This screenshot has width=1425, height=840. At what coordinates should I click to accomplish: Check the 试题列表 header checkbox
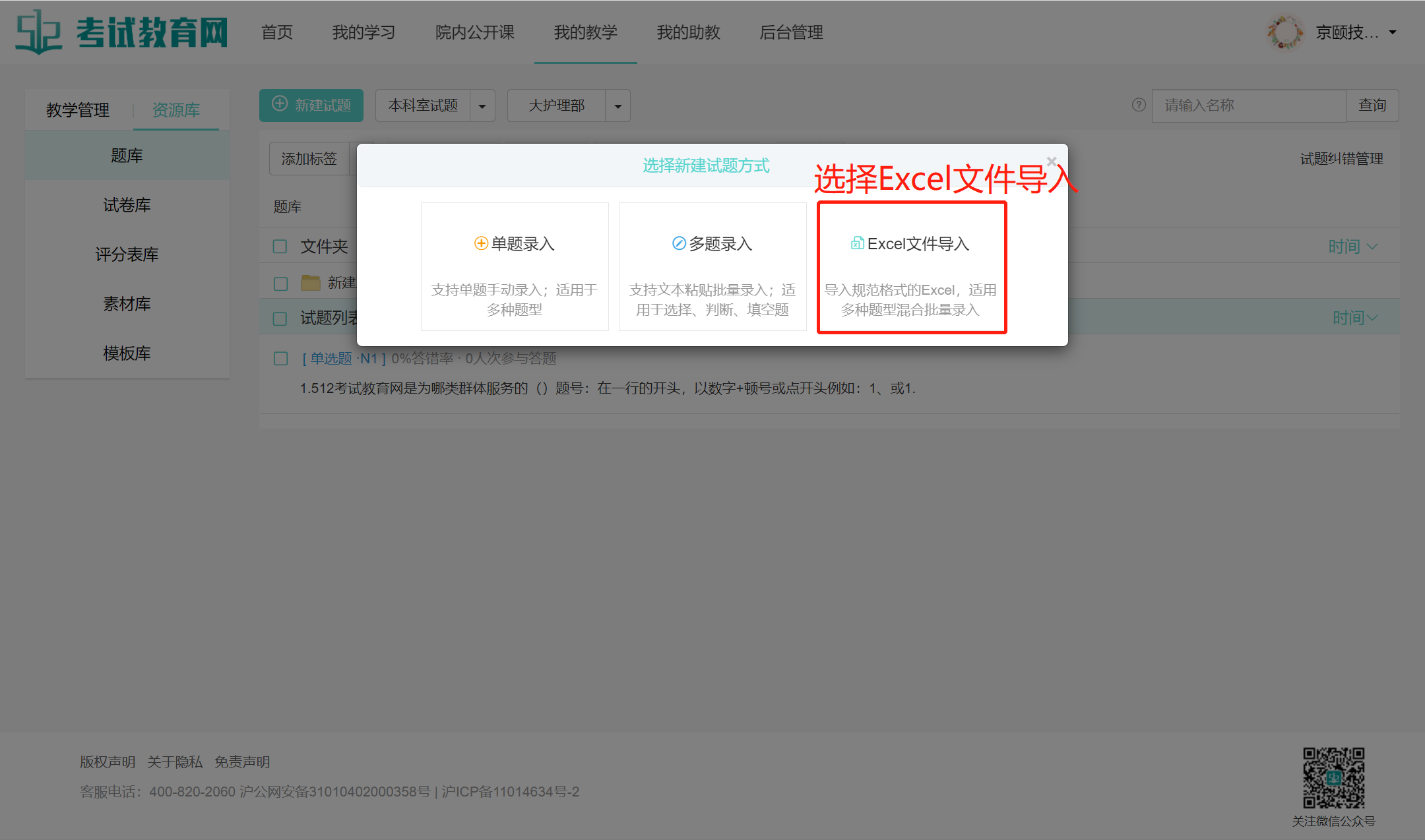pos(280,318)
